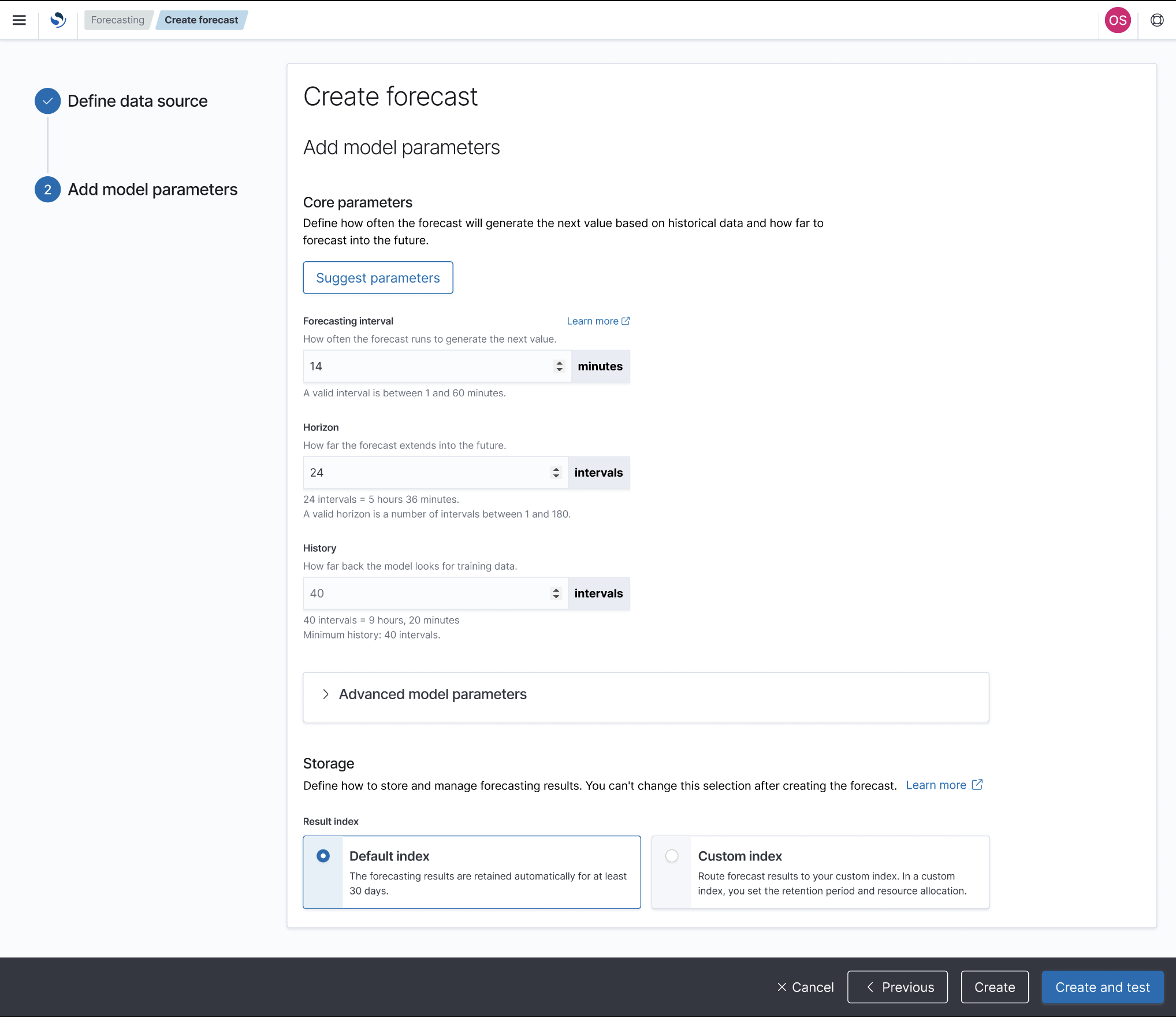This screenshot has width=1176, height=1017.
Task: Select the Default index radio button
Action: point(323,856)
